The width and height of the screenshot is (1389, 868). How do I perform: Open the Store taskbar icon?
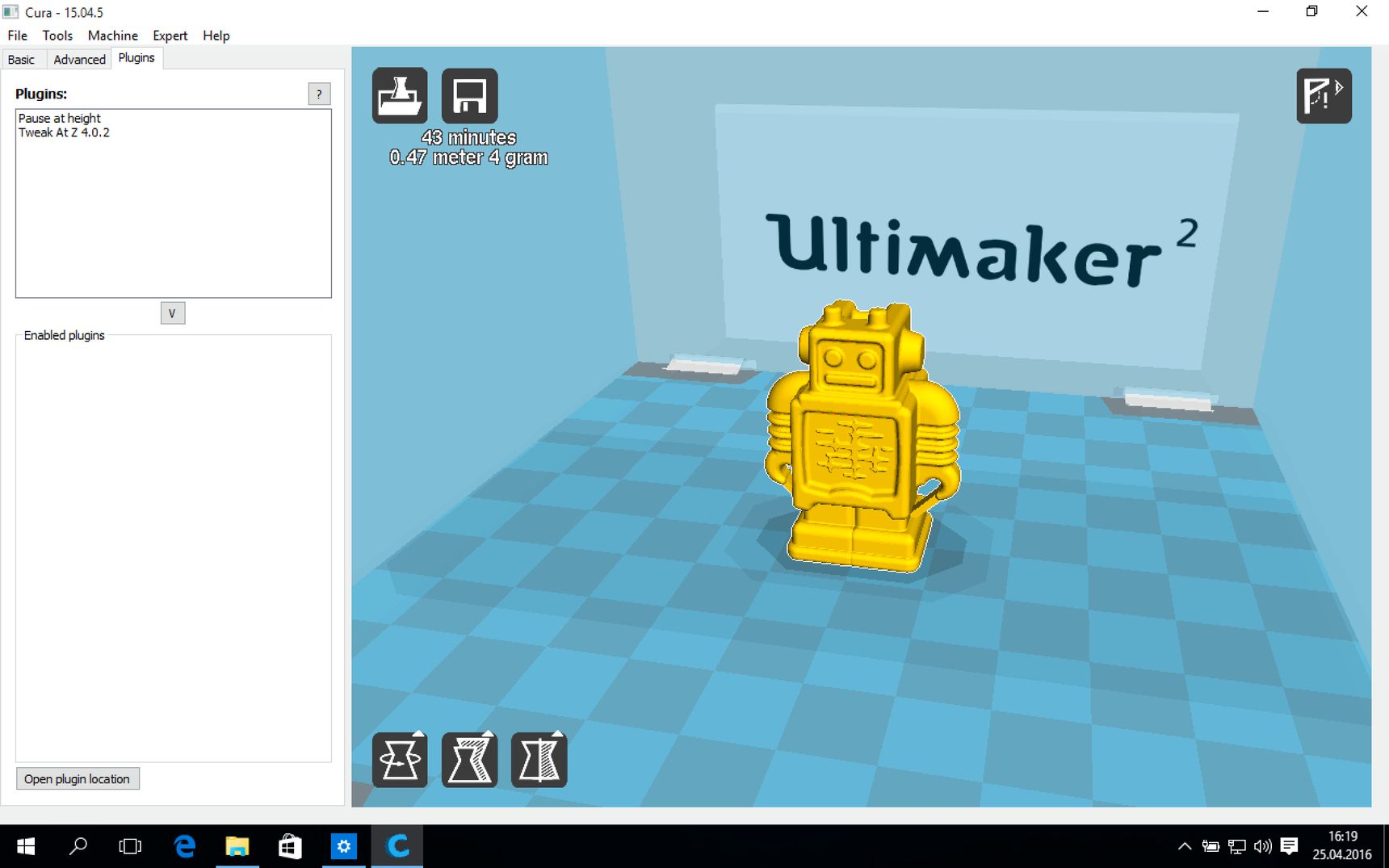coord(290,846)
